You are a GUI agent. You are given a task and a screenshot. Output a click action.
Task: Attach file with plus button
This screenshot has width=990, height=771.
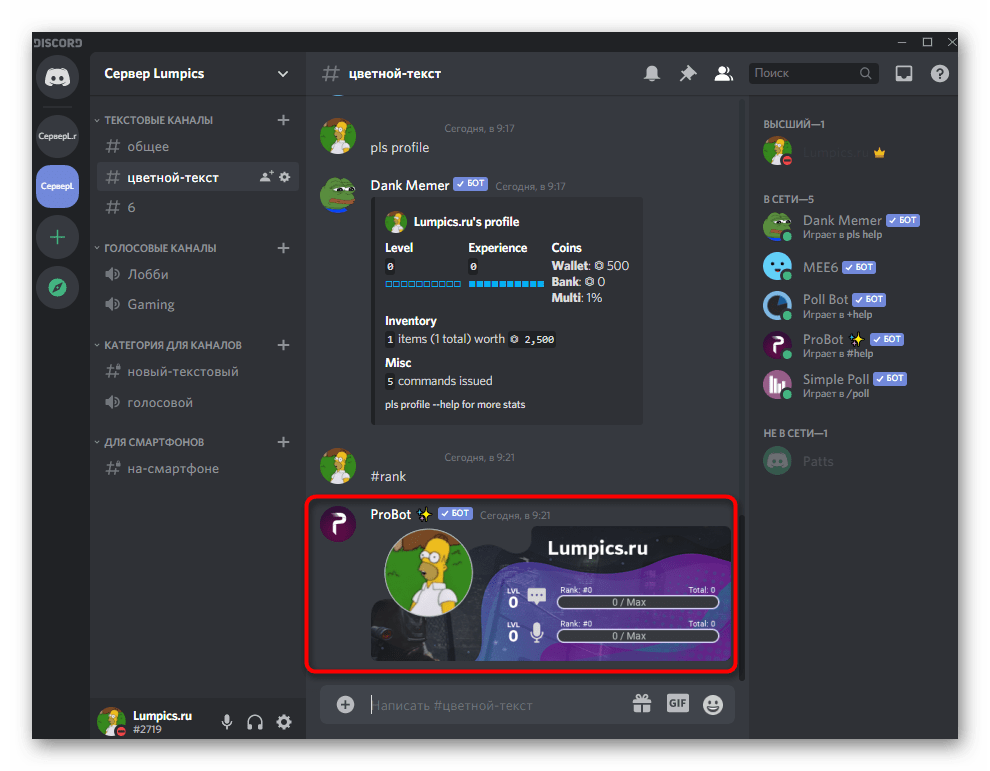[345, 704]
